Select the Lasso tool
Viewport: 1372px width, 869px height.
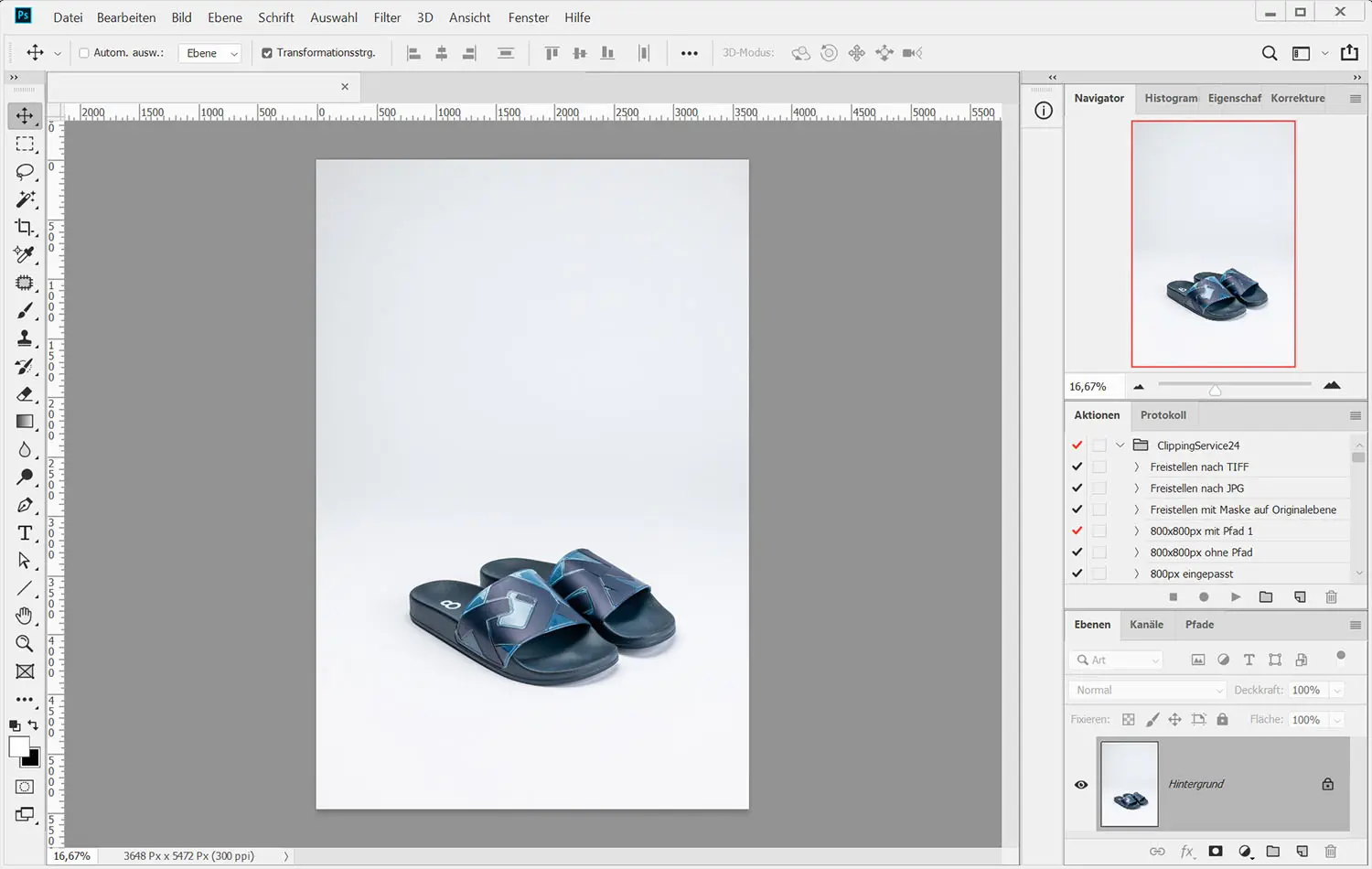pos(25,172)
